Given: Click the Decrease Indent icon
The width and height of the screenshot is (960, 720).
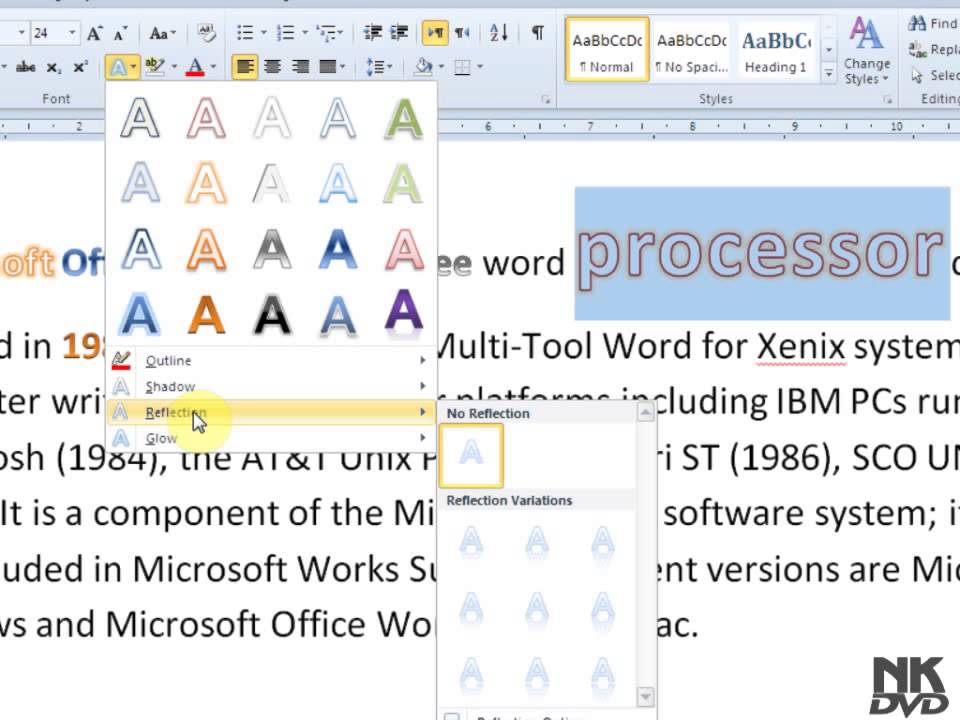Looking at the screenshot, I should tap(373, 32).
